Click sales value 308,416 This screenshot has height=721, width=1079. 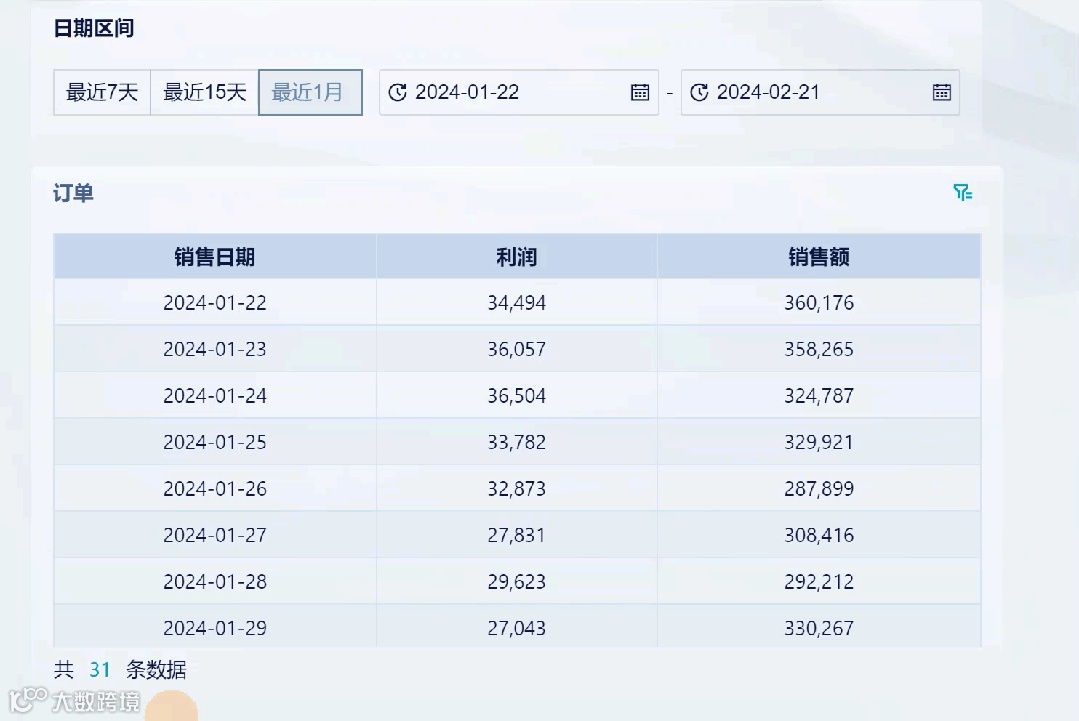pyautogui.click(x=819, y=535)
